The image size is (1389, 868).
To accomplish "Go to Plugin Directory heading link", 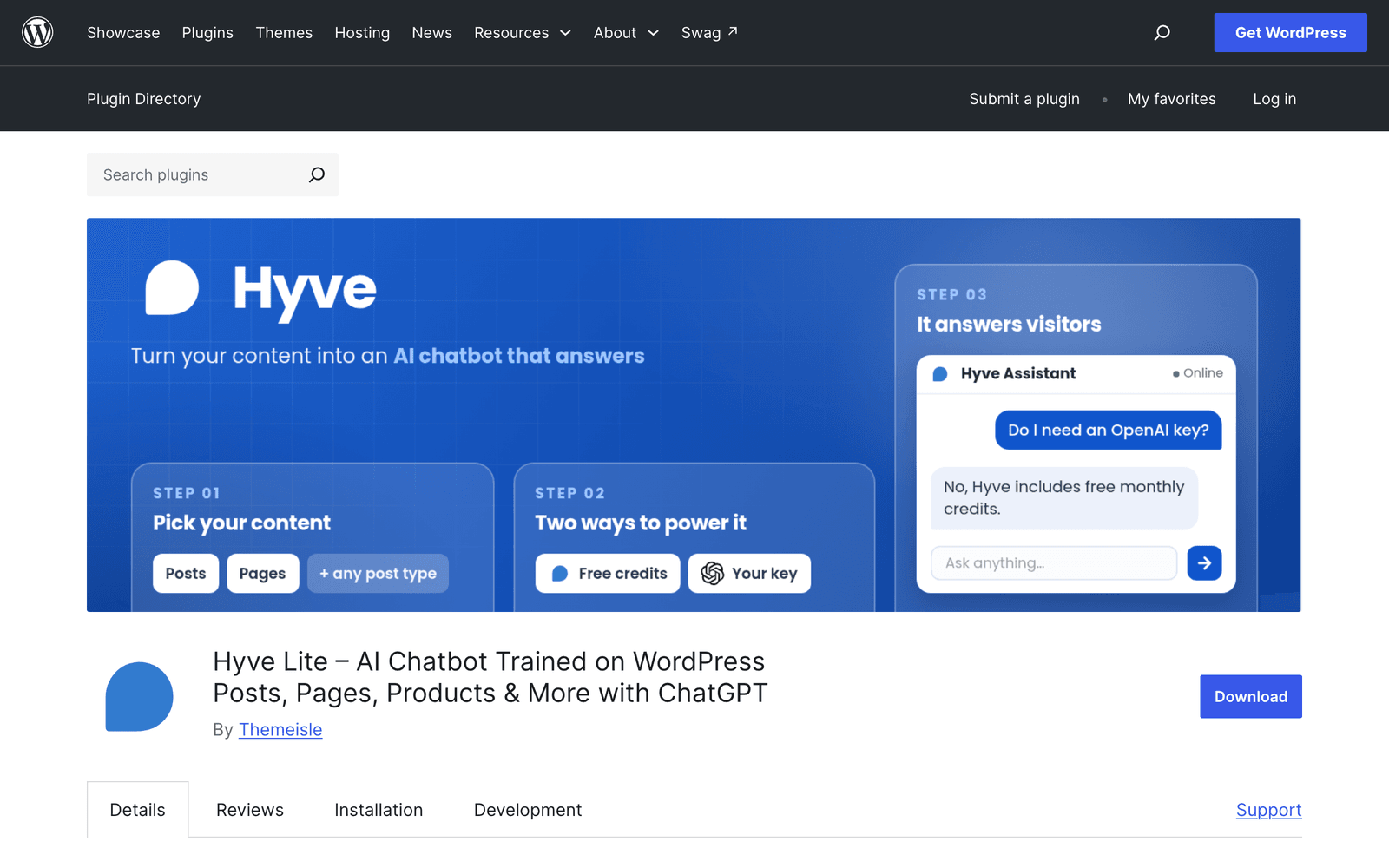I will (143, 99).
